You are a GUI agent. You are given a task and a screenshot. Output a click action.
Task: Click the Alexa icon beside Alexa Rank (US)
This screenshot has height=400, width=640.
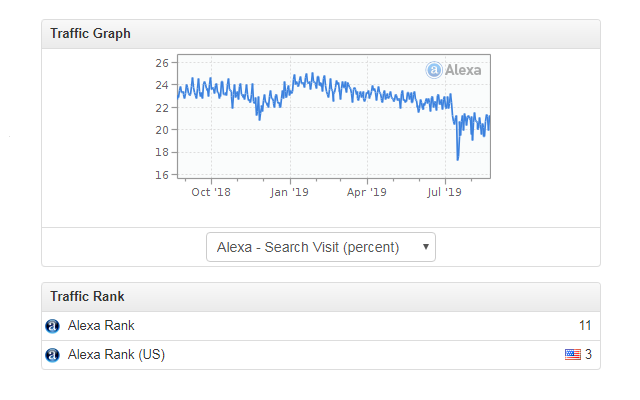tap(53, 355)
